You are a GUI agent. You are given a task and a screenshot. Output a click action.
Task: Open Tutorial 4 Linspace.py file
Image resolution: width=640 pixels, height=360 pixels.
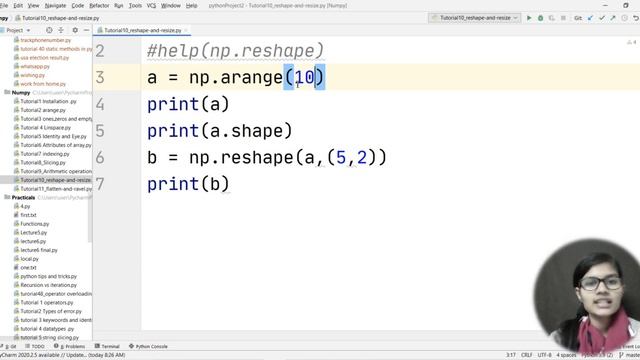point(45,128)
